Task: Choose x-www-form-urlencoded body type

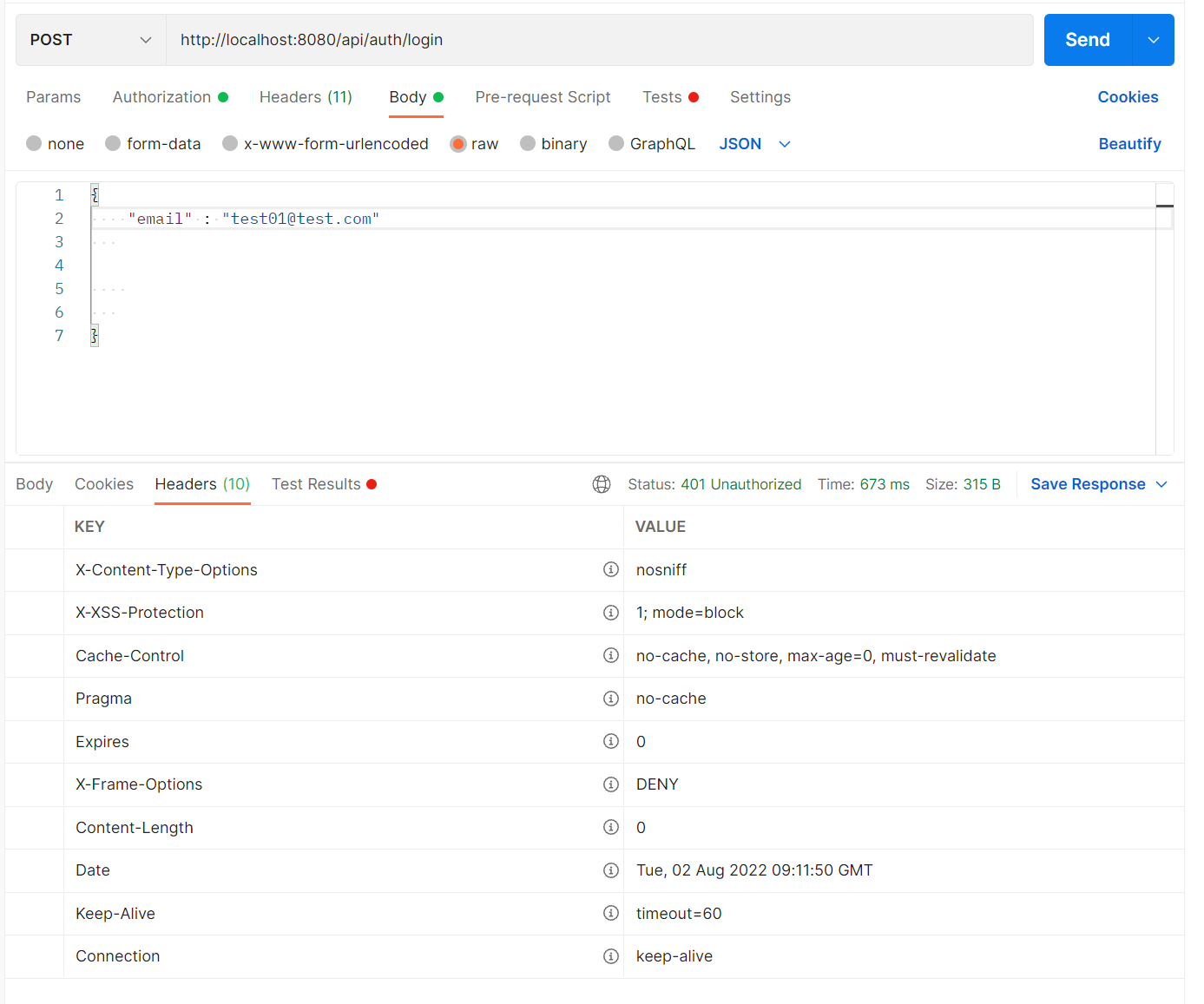Action: [x=230, y=143]
